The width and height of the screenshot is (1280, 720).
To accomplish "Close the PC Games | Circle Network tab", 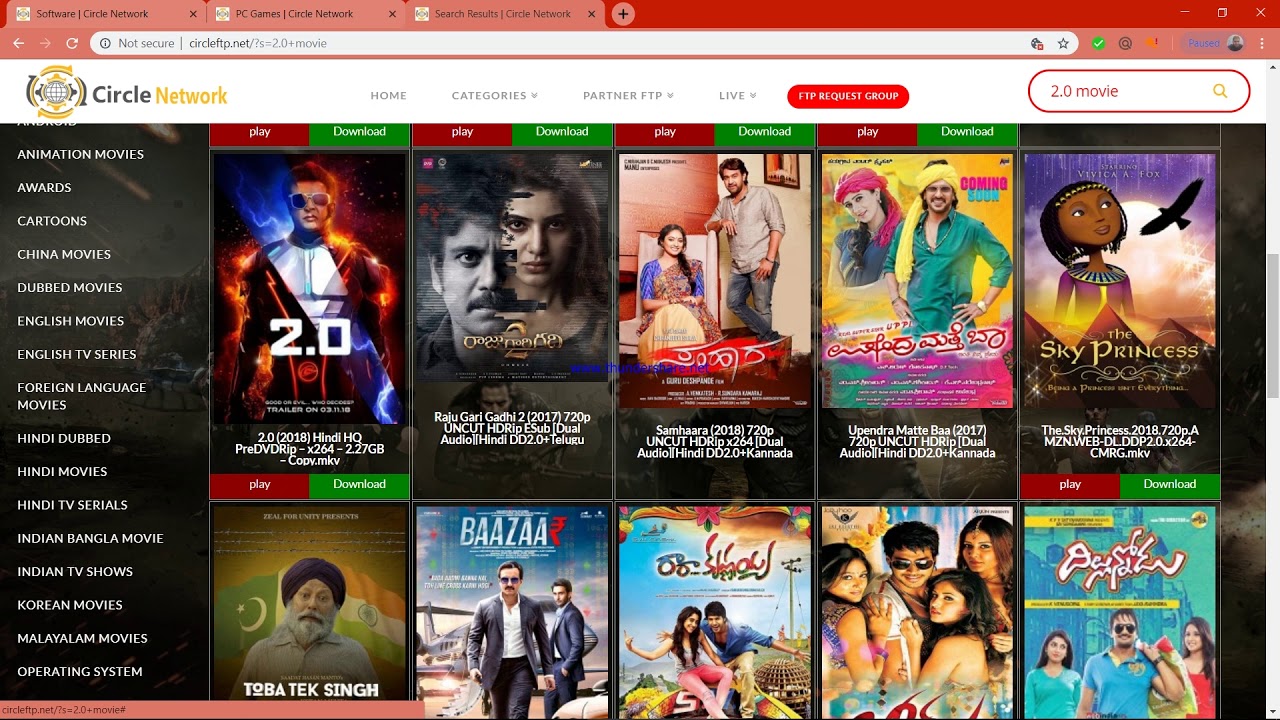I will [x=391, y=14].
